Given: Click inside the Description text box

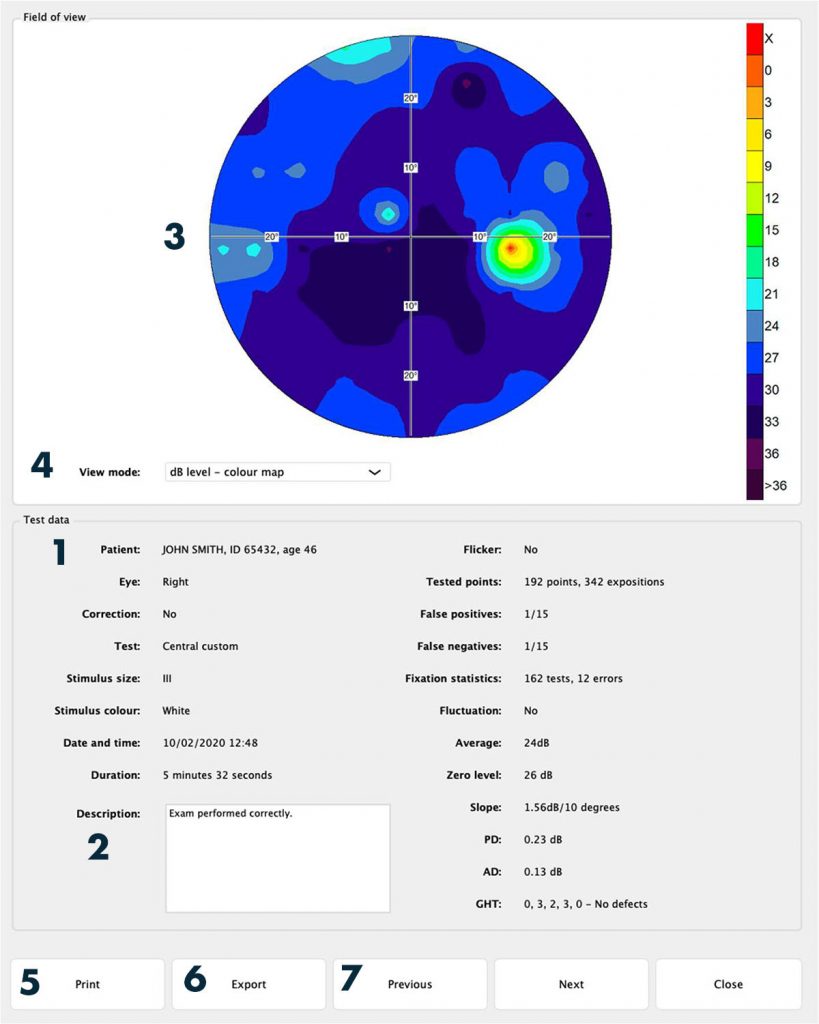Looking at the screenshot, I should point(278,858).
